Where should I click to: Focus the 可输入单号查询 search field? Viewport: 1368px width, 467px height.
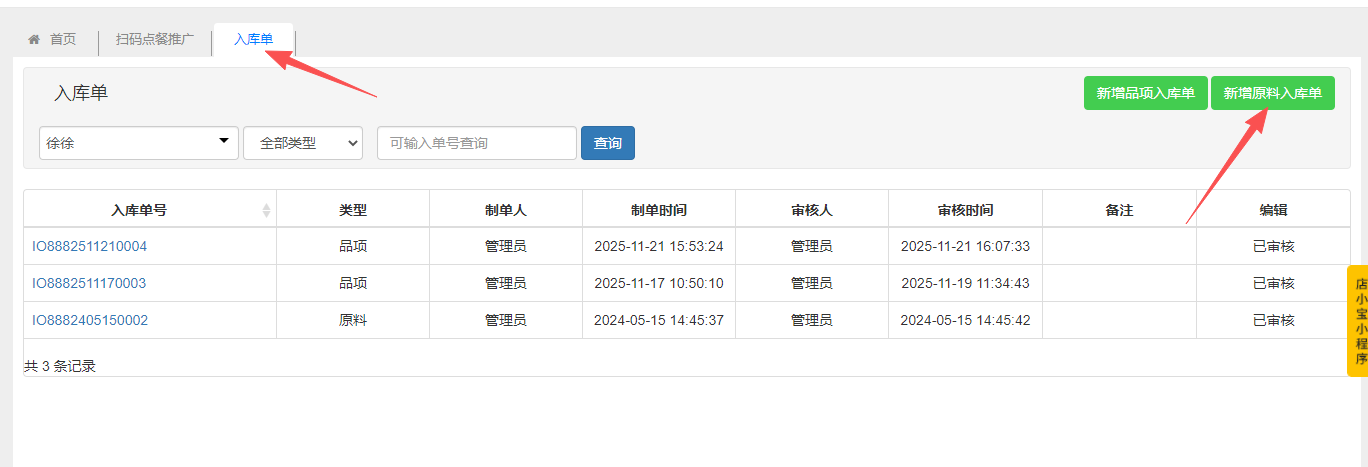[x=476, y=143]
